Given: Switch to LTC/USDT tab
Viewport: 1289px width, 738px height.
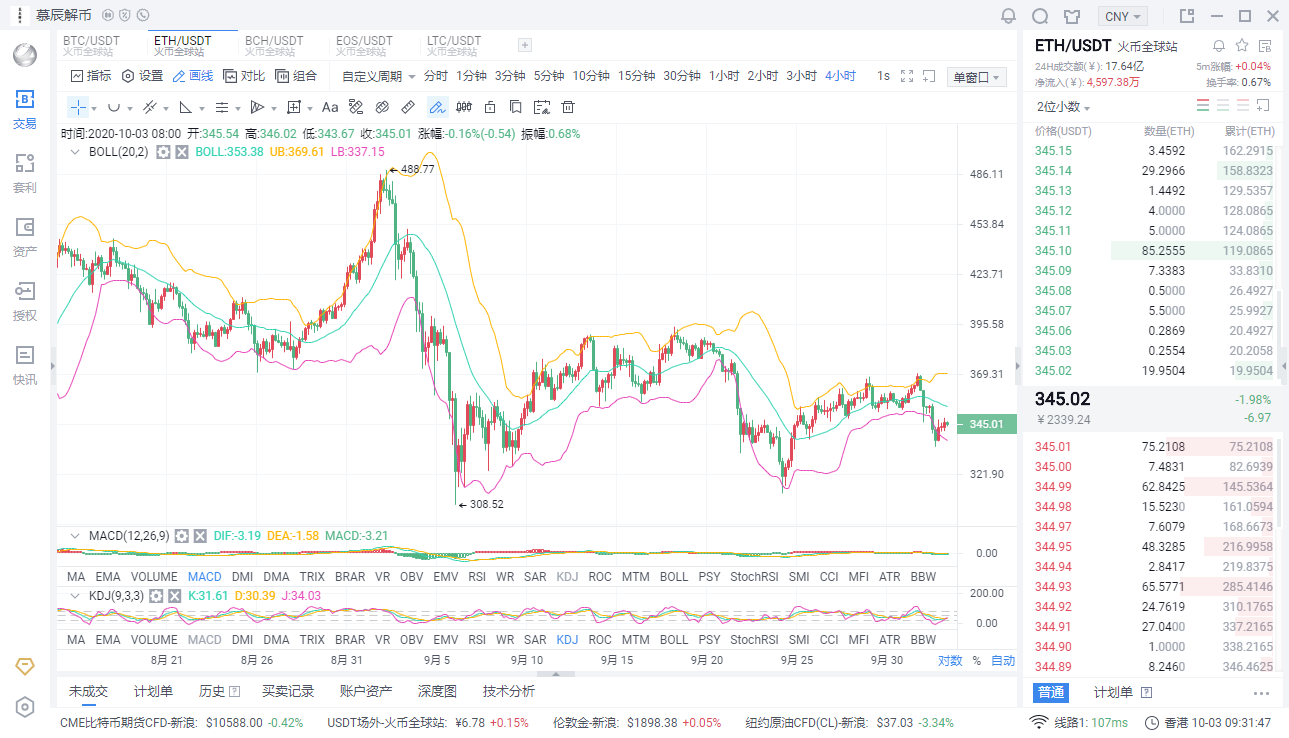Looking at the screenshot, I should (x=454, y=45).
